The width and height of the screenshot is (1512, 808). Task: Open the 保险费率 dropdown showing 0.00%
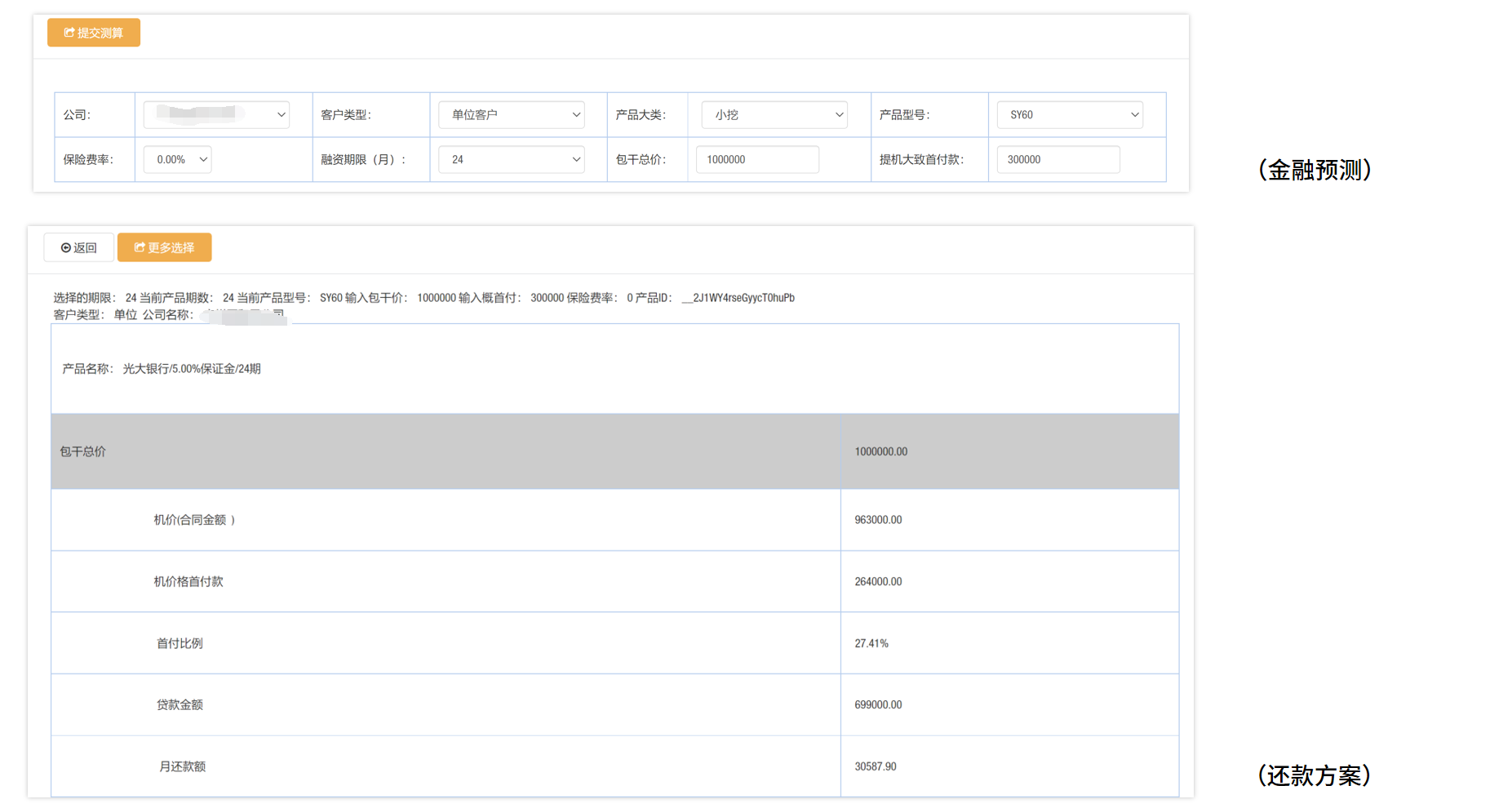pyautogui.click(x=177, y=160)
